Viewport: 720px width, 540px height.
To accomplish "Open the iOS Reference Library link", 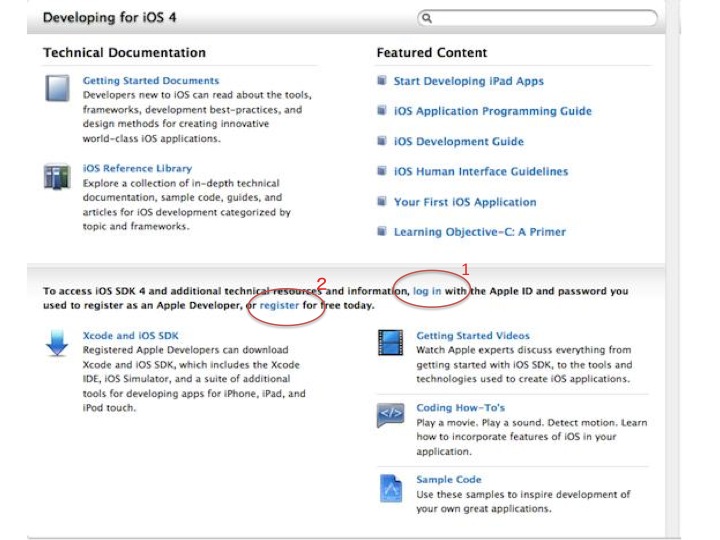I will click(x=137, y=168).
